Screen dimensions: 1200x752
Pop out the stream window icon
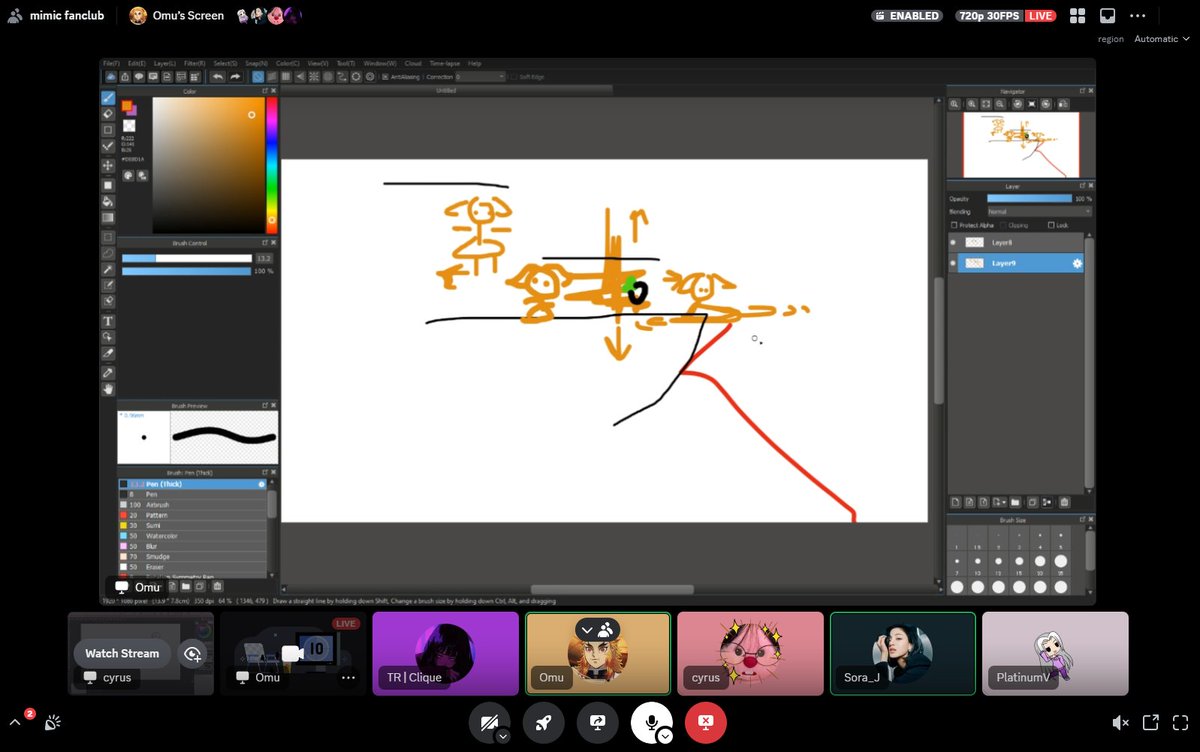(1150, 722)
